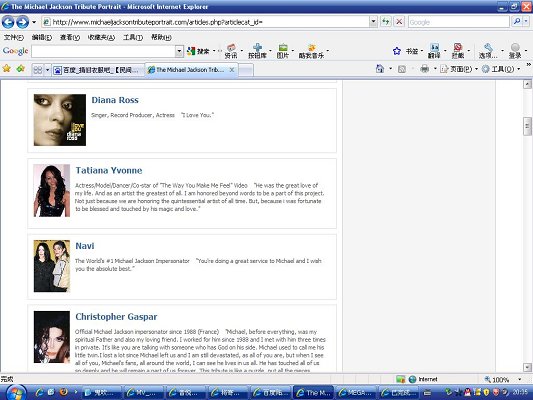Open the Navi article link

coord(85,246)
